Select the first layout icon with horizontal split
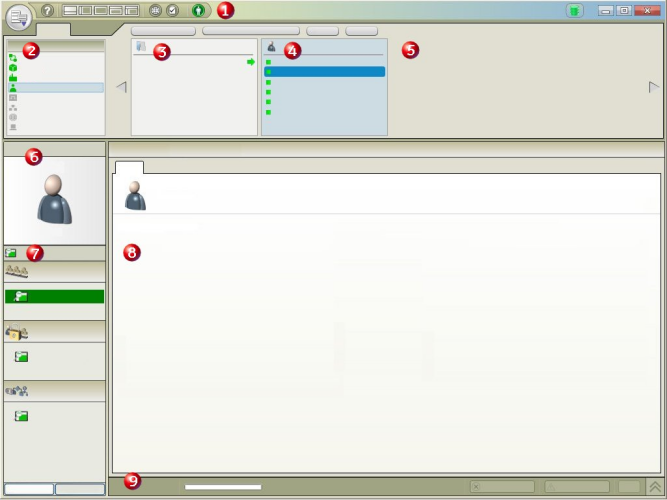This screenshot has width=667, height=500. (x=70, y=11)
